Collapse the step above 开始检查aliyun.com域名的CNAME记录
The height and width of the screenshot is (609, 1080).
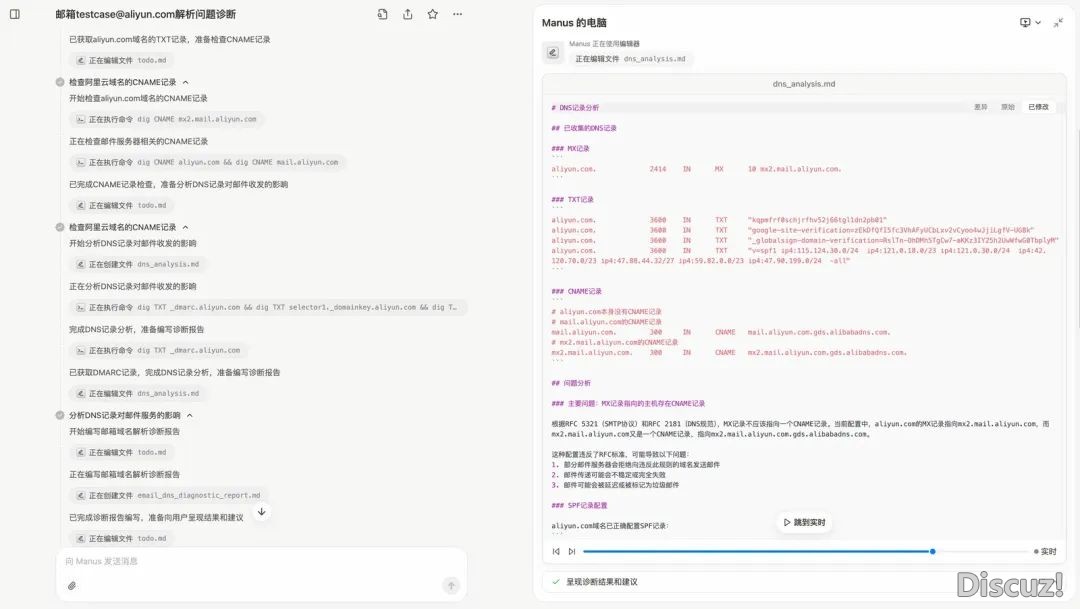point(185,82)
